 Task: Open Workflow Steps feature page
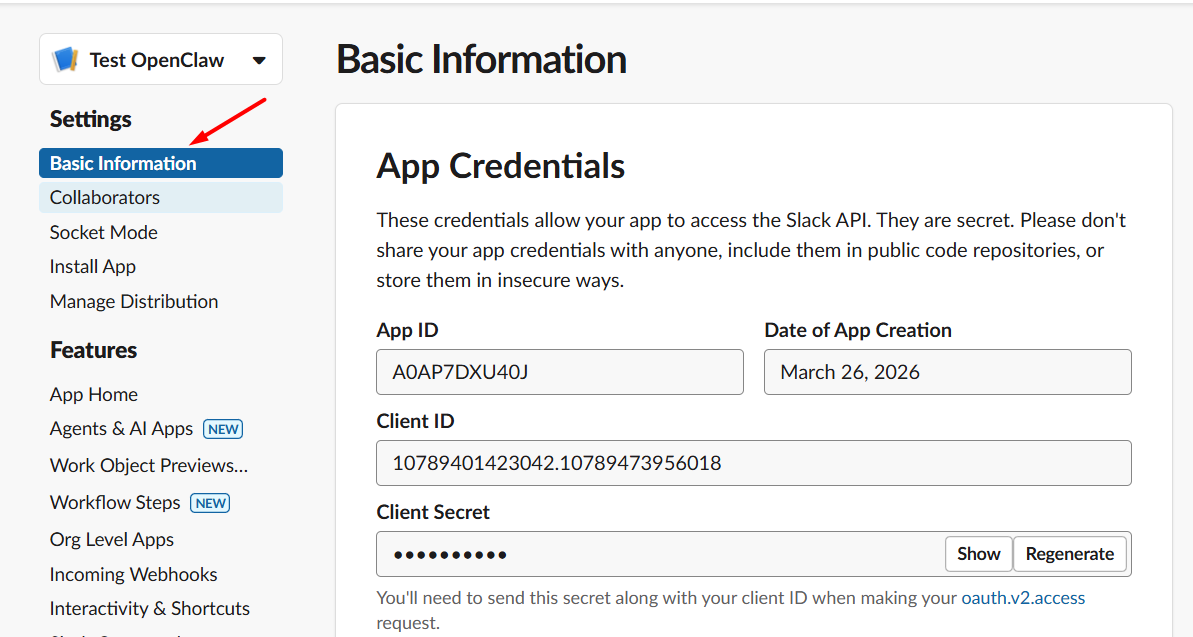pos(115,502)
